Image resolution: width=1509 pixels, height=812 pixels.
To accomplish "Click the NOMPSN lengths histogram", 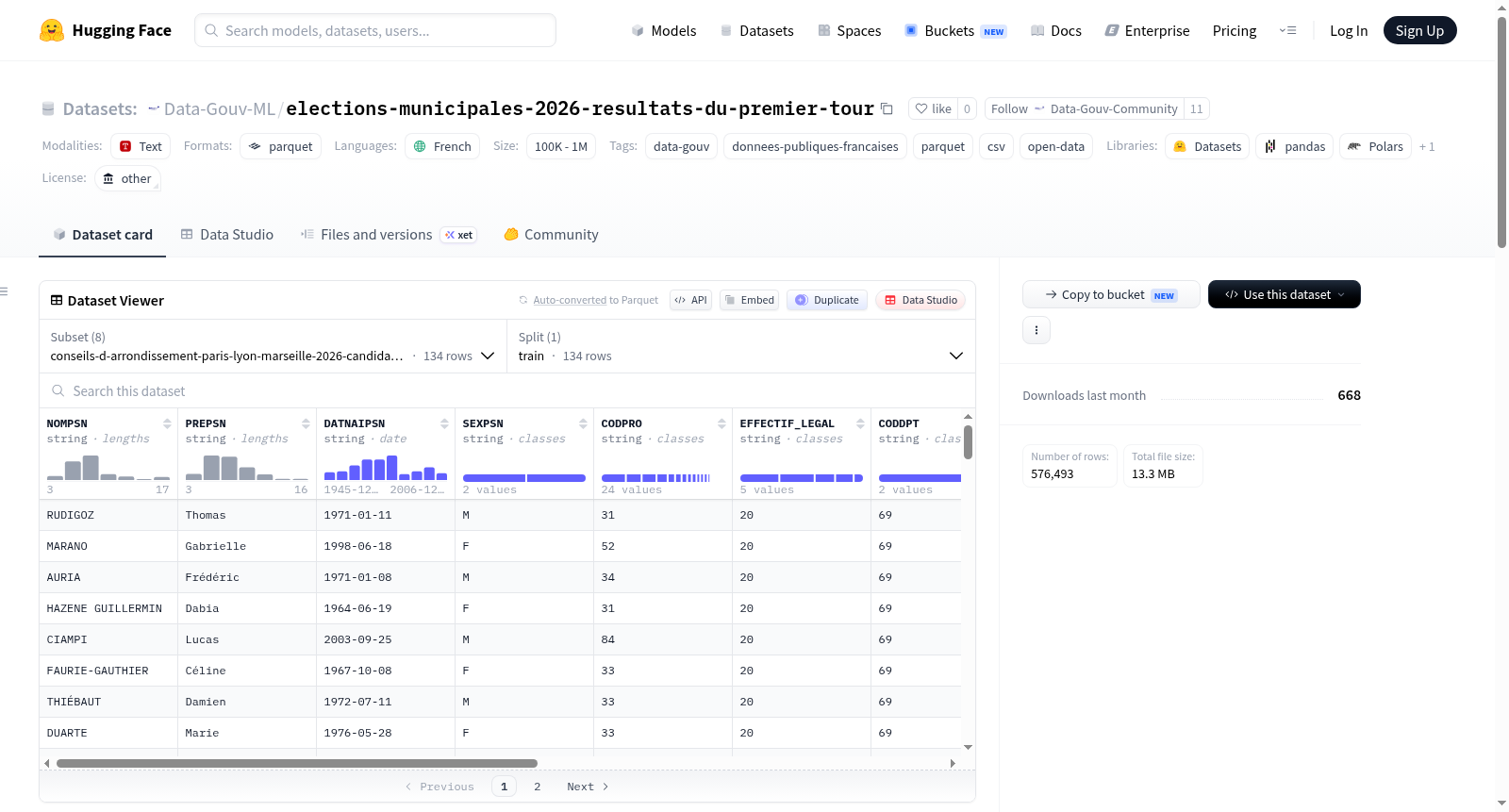I will point(108,468).
